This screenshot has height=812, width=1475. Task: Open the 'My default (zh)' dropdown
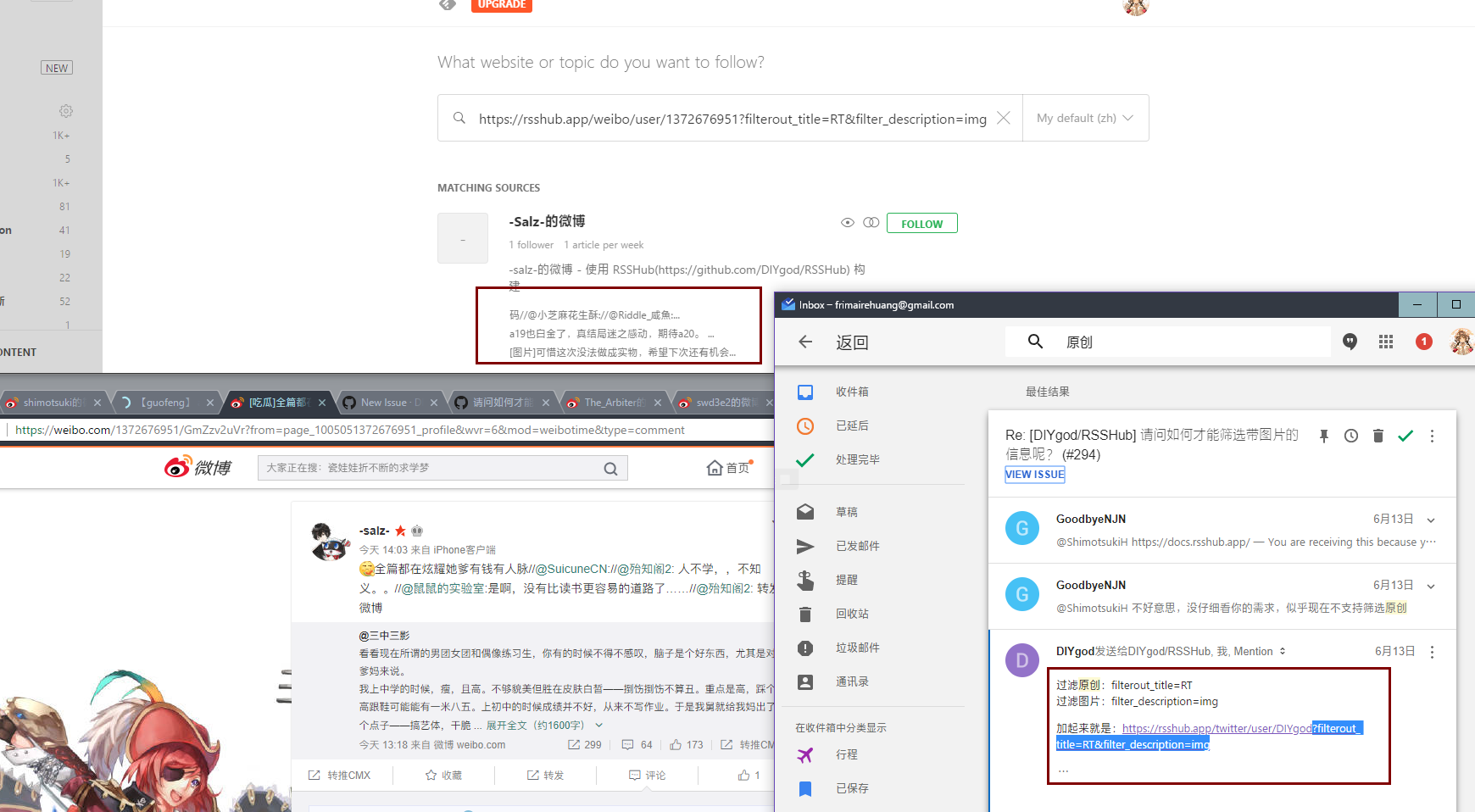pyautogui.click(x=1085, y=118)
